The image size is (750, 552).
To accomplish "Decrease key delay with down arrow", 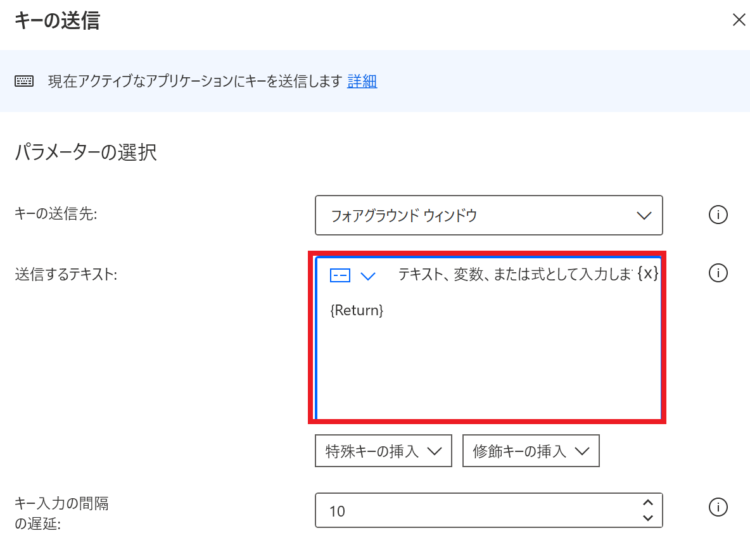I will pyautogui.click(x=648, y=518).
